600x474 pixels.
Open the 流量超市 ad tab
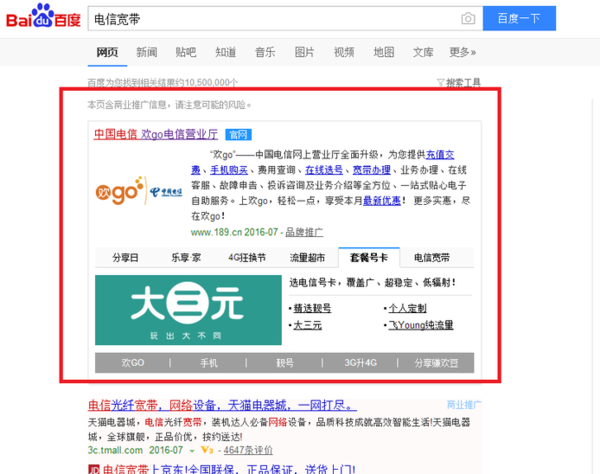point(307,258)
